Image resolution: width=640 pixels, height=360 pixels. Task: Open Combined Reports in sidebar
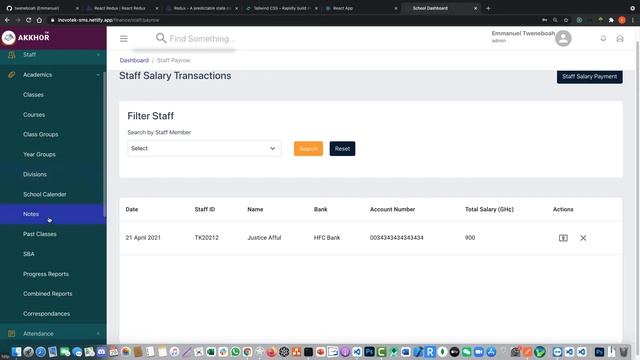tap(47, 294)
